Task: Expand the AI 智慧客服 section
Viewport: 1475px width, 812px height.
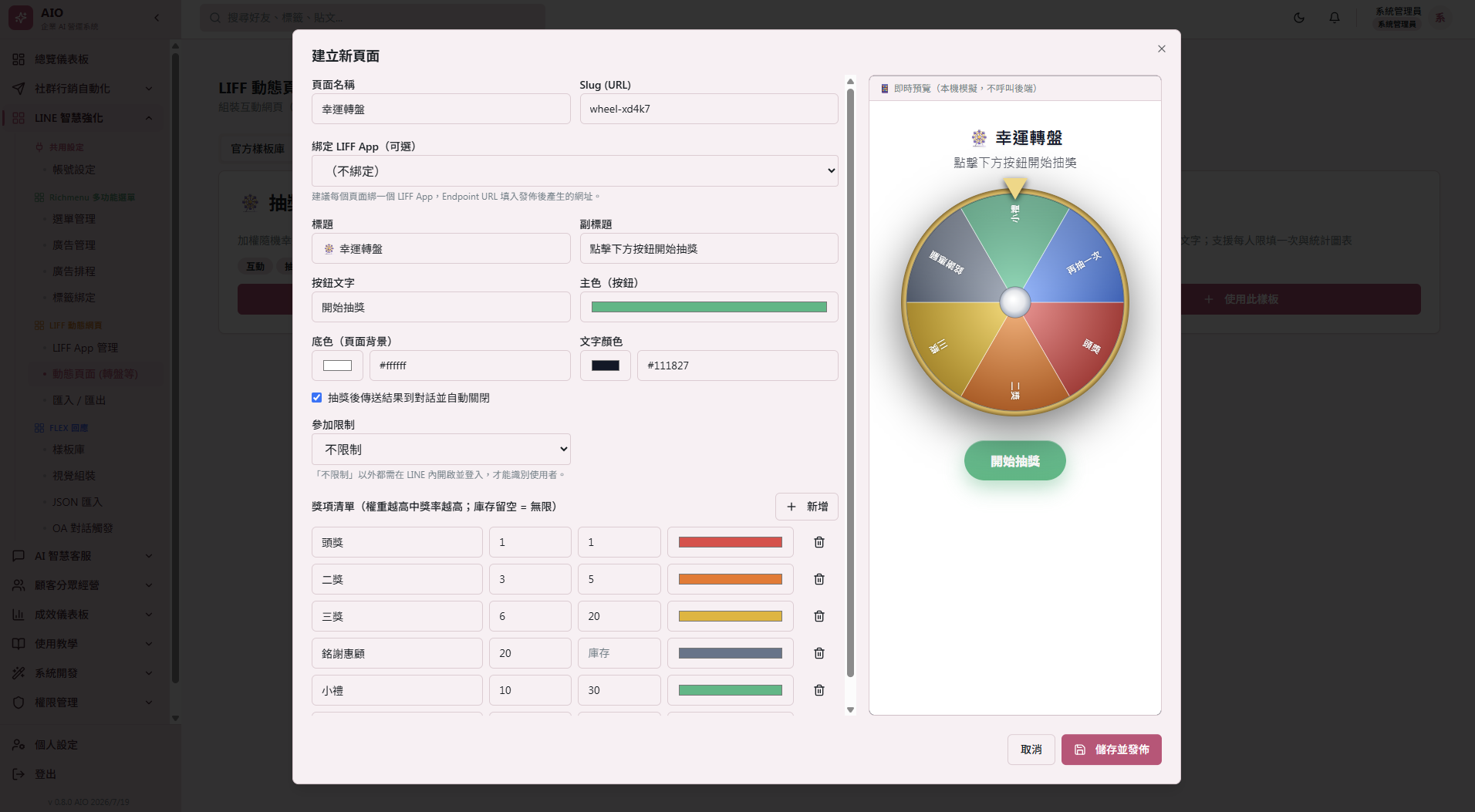Action: (83, 556)
